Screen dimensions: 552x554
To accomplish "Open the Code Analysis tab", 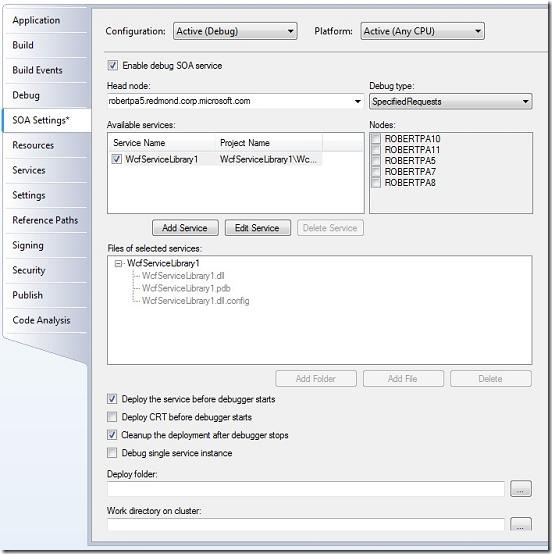I will (41, 320).
